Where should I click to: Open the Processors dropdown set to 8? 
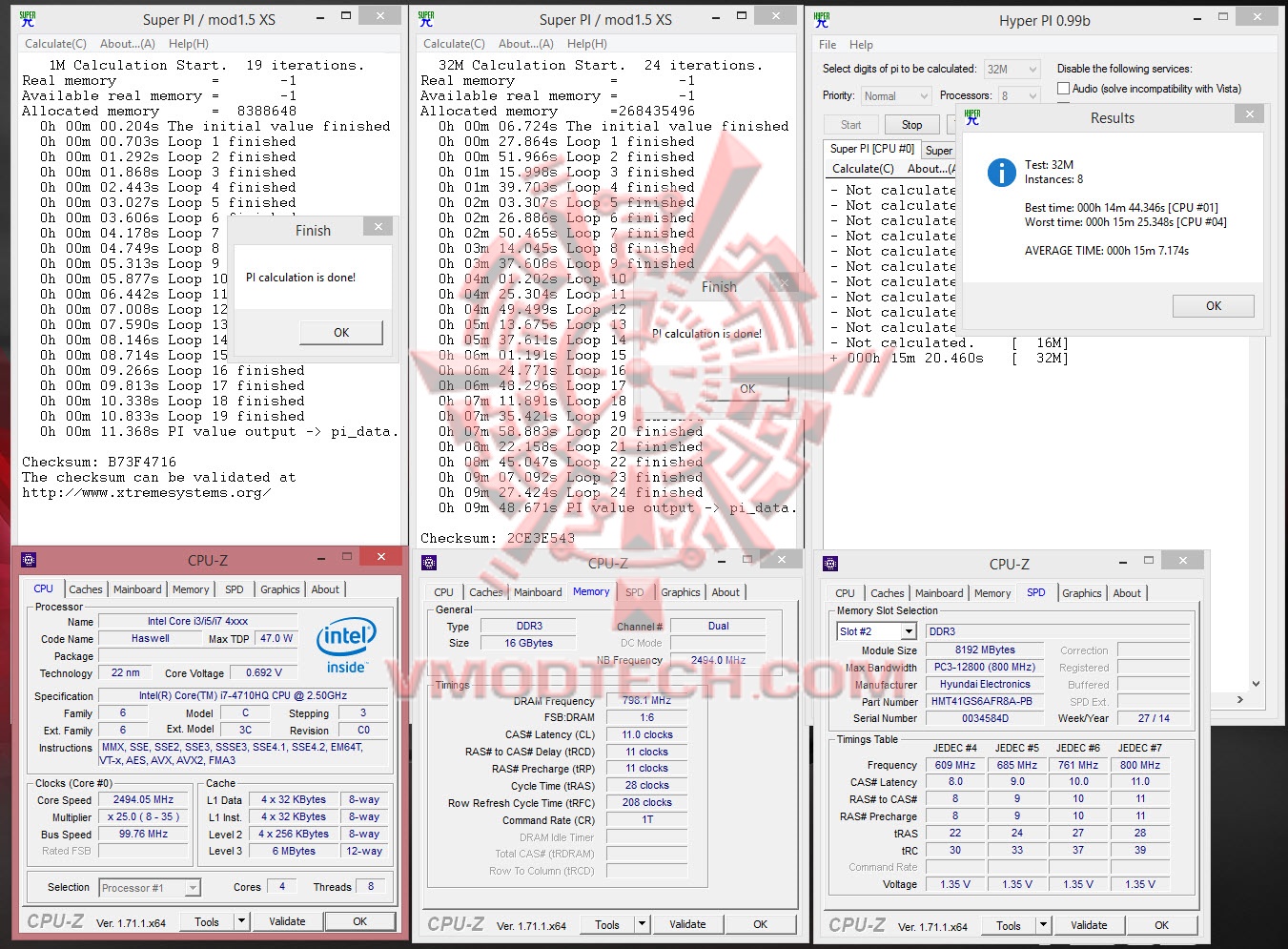click(1018, 95)
